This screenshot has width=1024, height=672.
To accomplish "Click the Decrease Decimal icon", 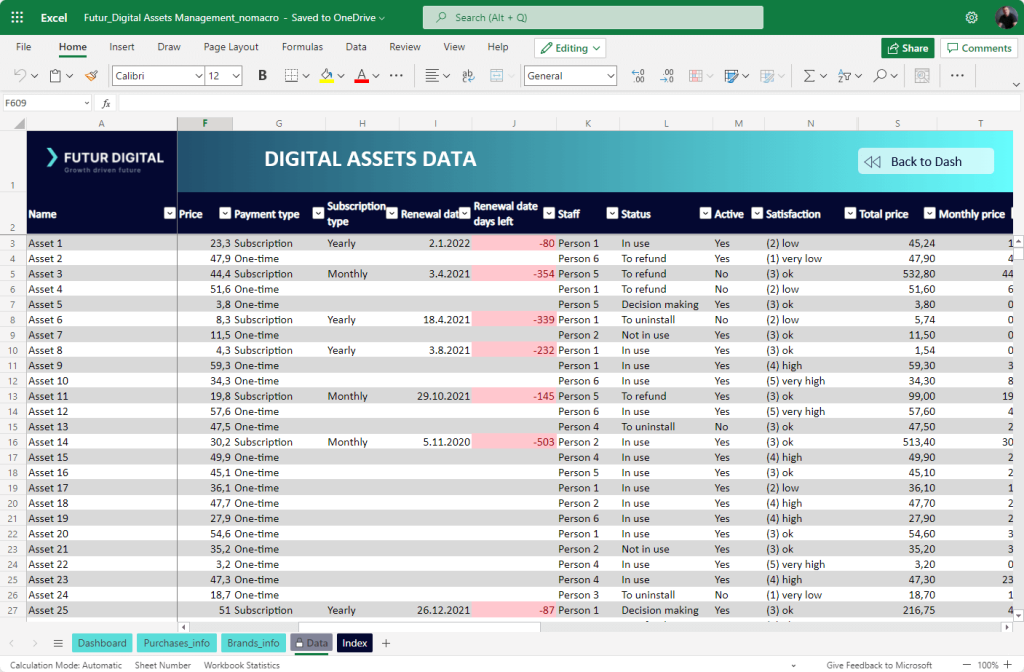I will (668, 75).
